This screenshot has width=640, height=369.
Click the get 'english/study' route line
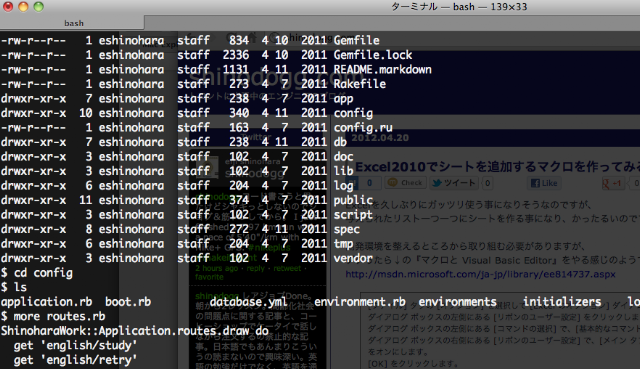click(x=75, y=346)
